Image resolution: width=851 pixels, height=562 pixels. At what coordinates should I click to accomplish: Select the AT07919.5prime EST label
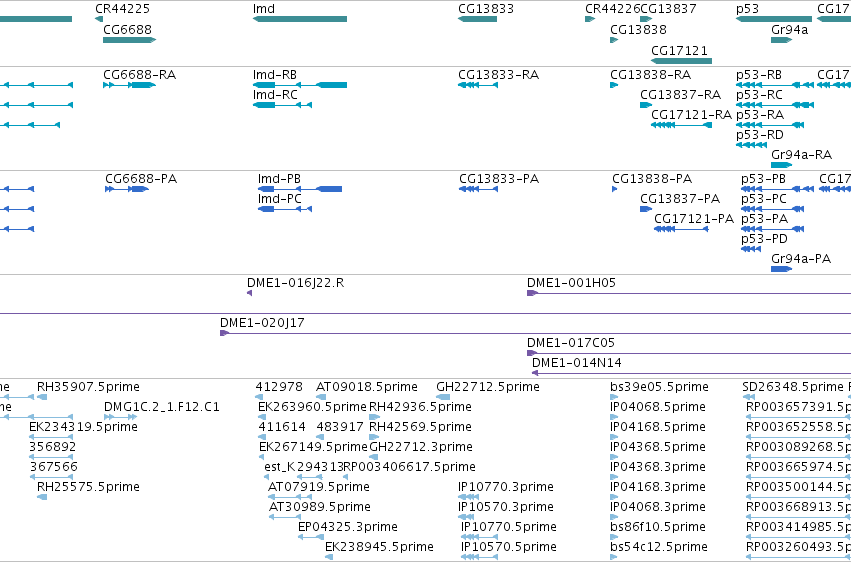[319, 487]
